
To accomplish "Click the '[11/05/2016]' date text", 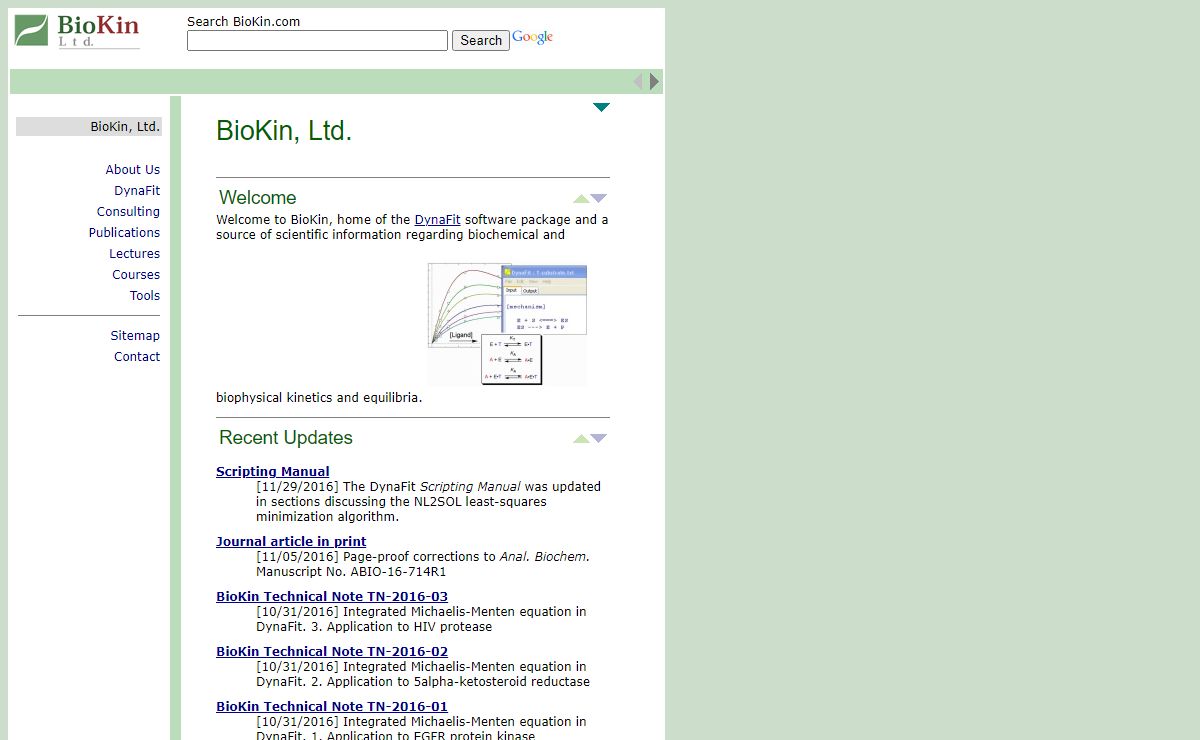I will [x=297, y=557].
